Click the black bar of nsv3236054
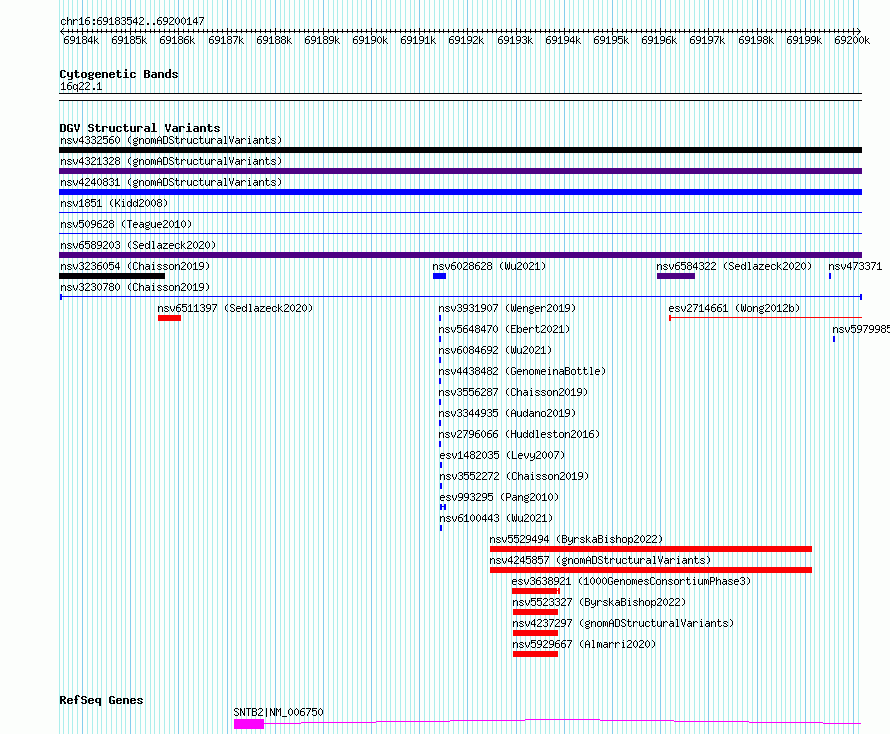The width and height of the screenshot is (890, 734). pyautogui.click(x=112, y=276)
